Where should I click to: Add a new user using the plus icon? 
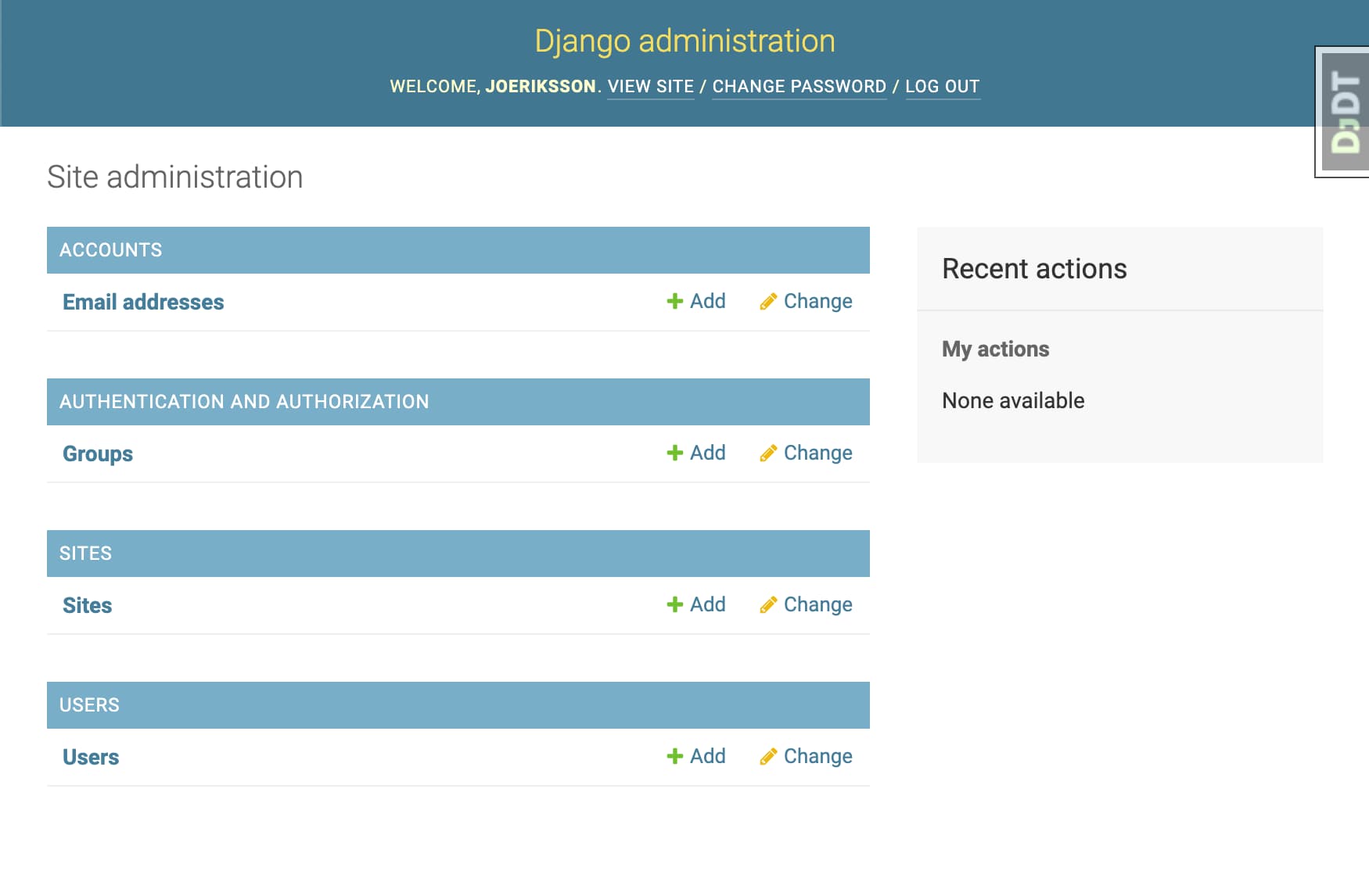coord(674,756)
